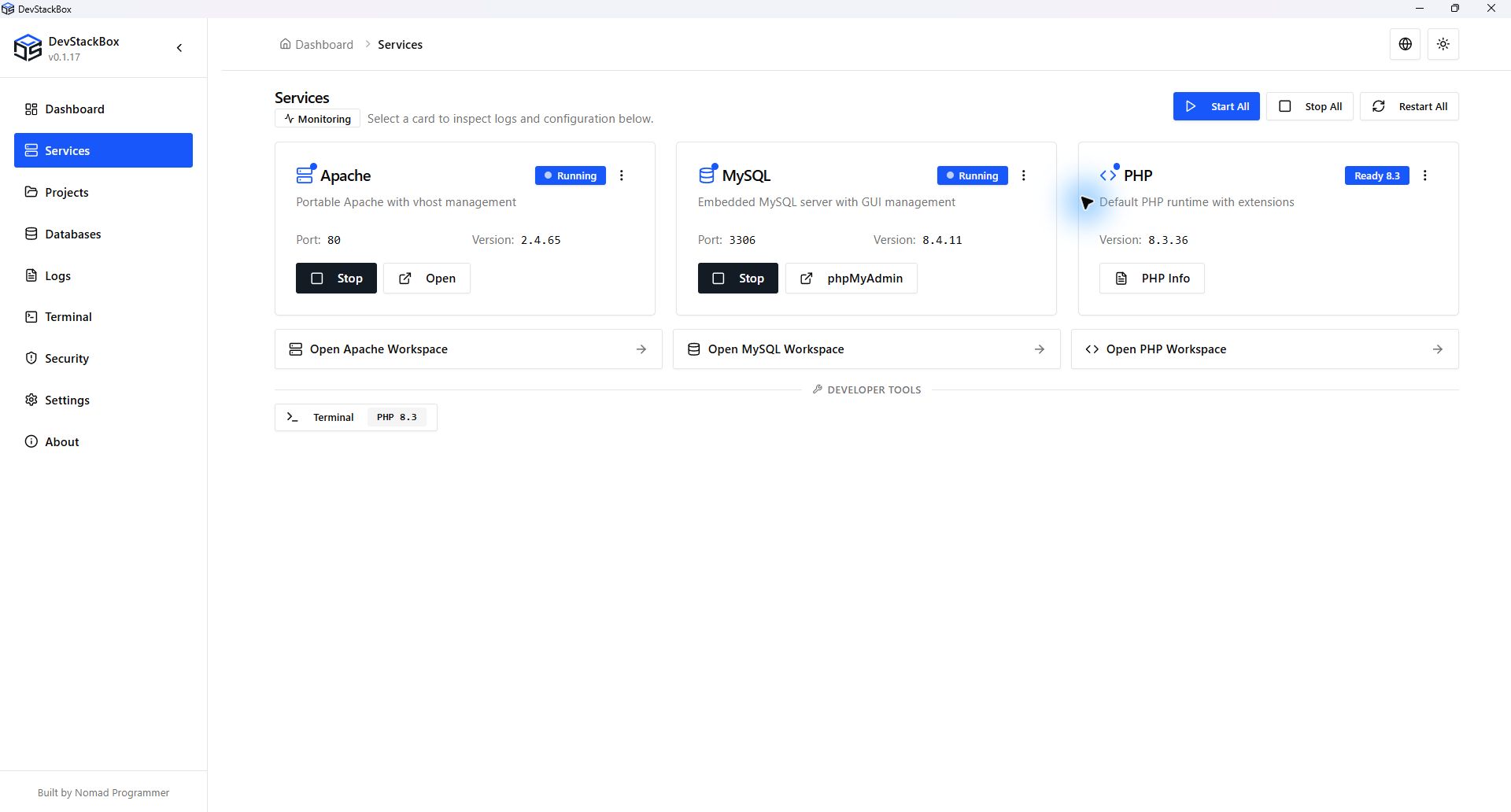Open MySQL Workspace row
1511x812 pixels.
tap(866, 349)
